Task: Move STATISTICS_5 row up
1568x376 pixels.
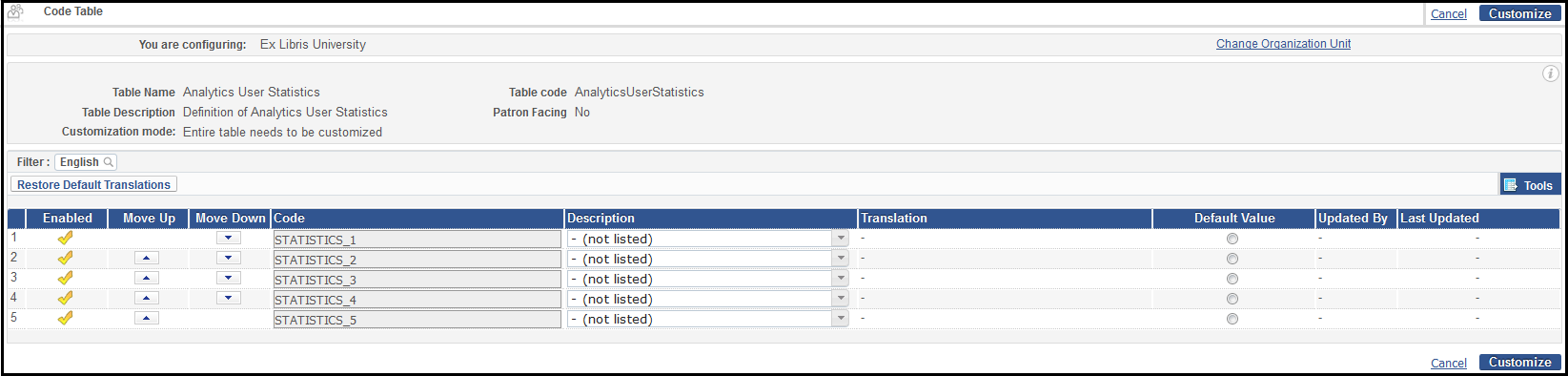Action: 147,318
